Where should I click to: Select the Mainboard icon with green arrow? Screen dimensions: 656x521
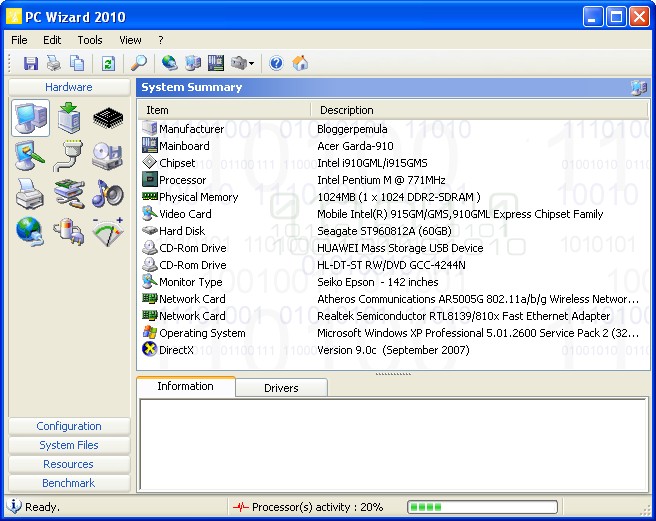tap(69, 118)
